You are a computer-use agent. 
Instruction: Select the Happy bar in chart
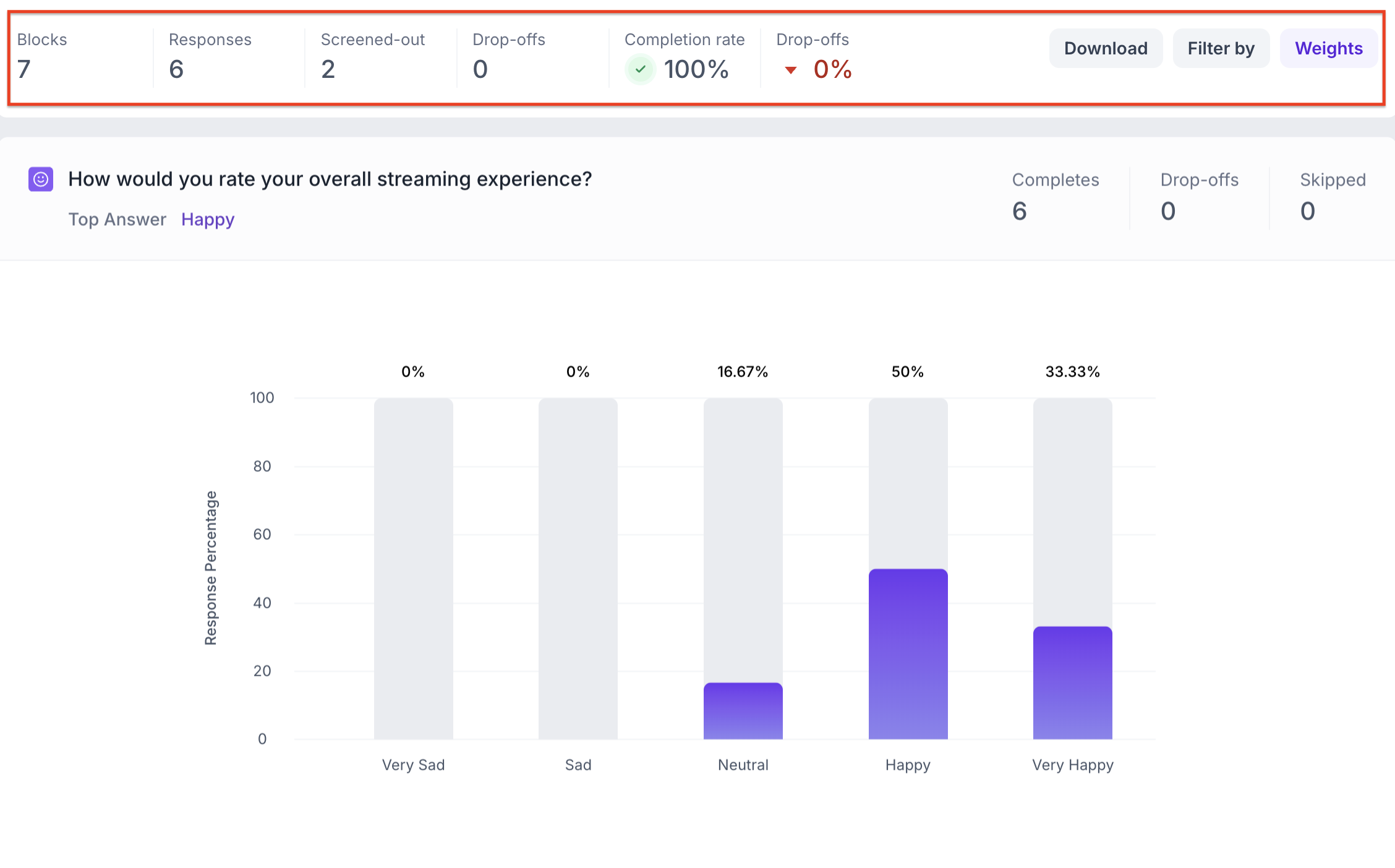click(x=907, y=653)
